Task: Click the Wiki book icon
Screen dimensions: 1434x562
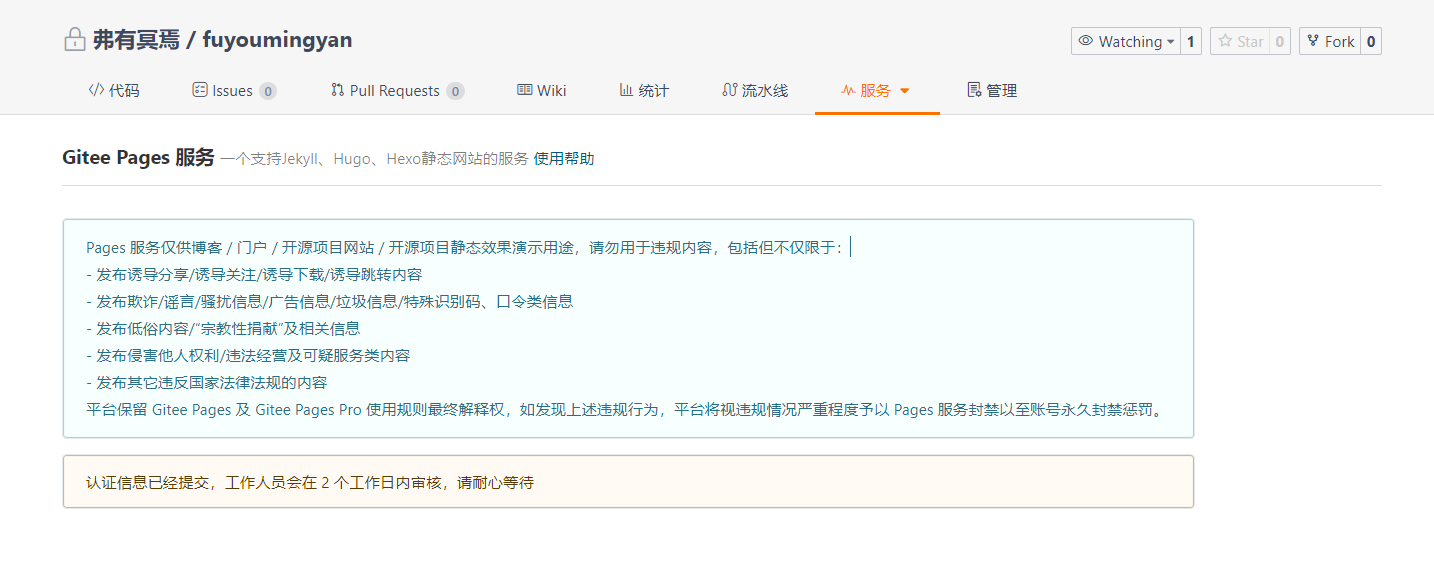Action: [x=524, y=90]
